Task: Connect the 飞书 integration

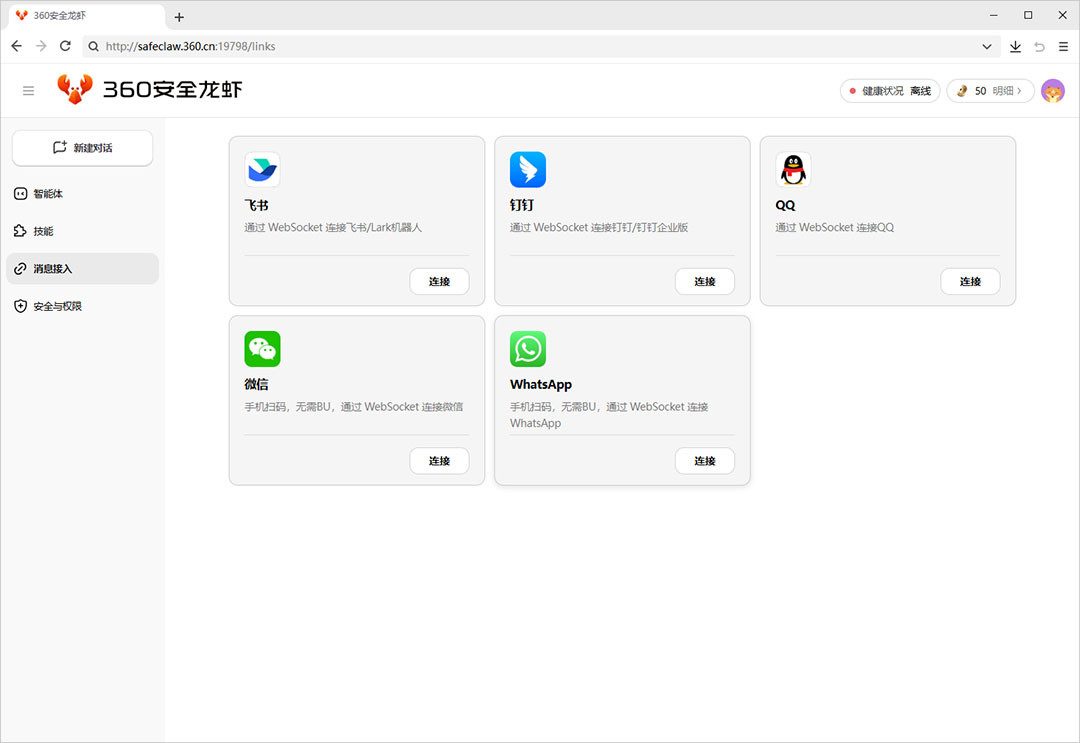Action: [x=439, y=282]
